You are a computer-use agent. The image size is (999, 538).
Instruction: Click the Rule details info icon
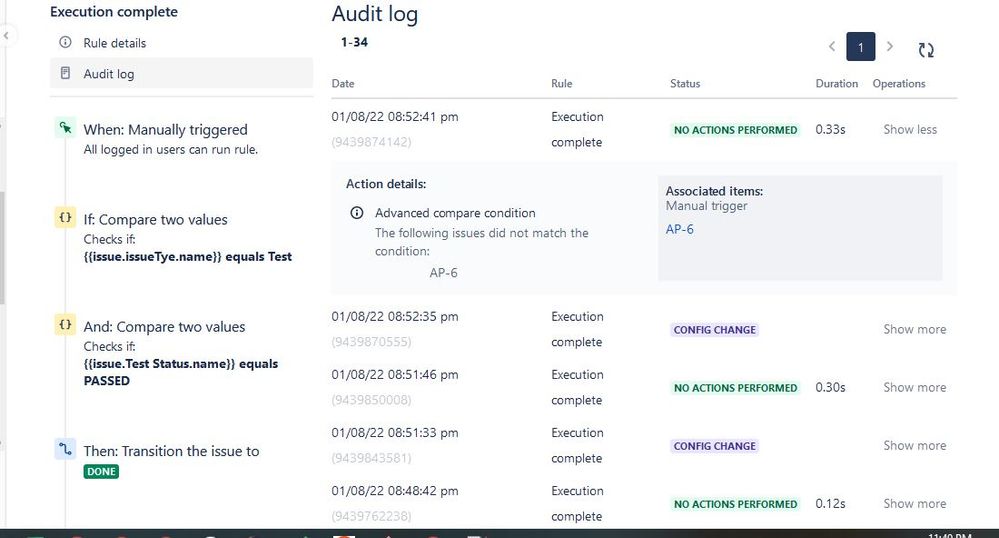pyautogui.click(x=65, y=43)
